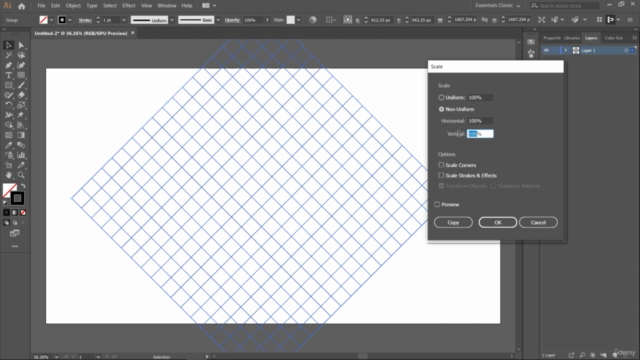Select the Scale tool
Image resolution: width=640 pixels, height=360 pixels.
(x=21, y=105)
